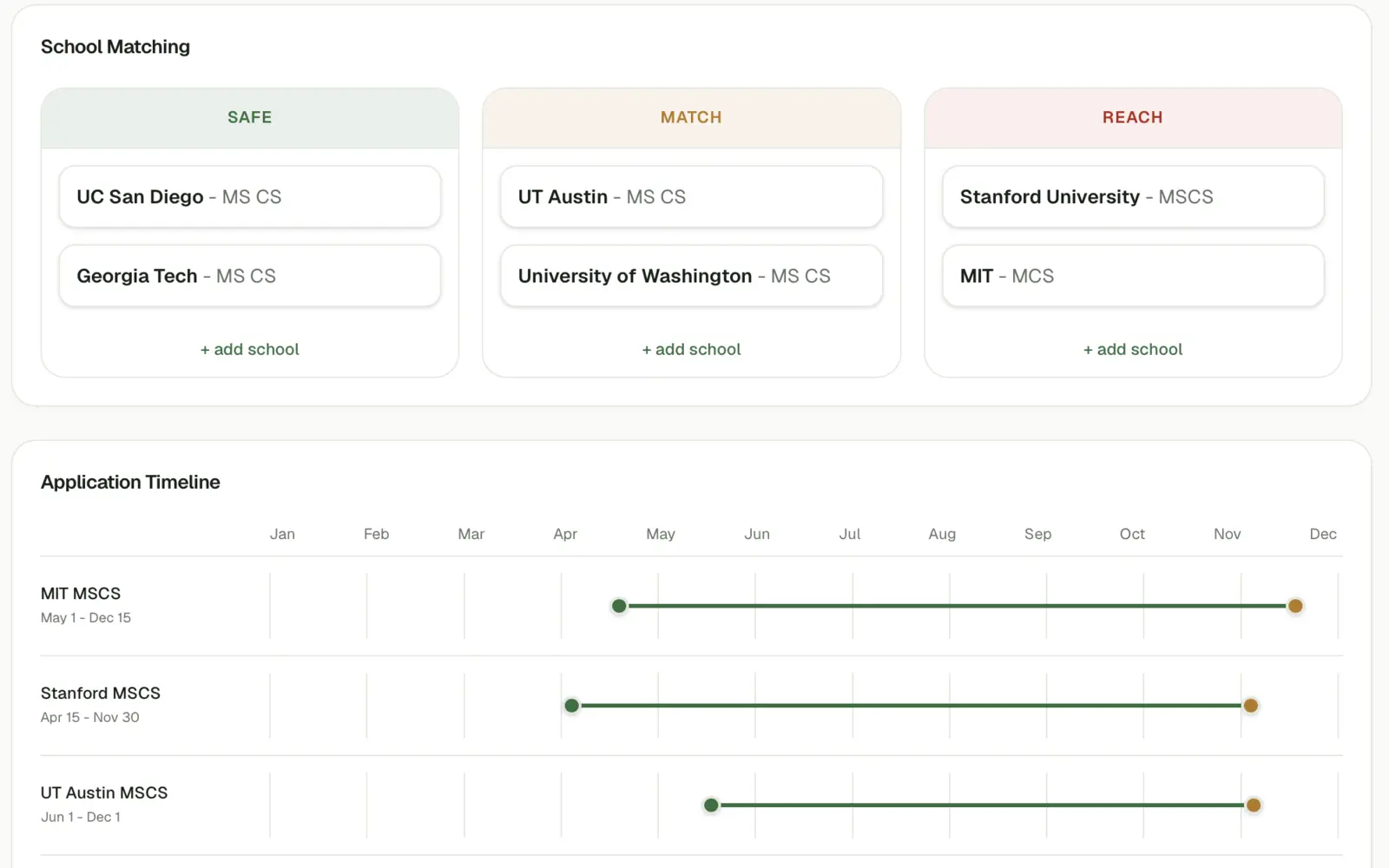Click the Mar month header
1389x868 pixels.
point(471,534)
